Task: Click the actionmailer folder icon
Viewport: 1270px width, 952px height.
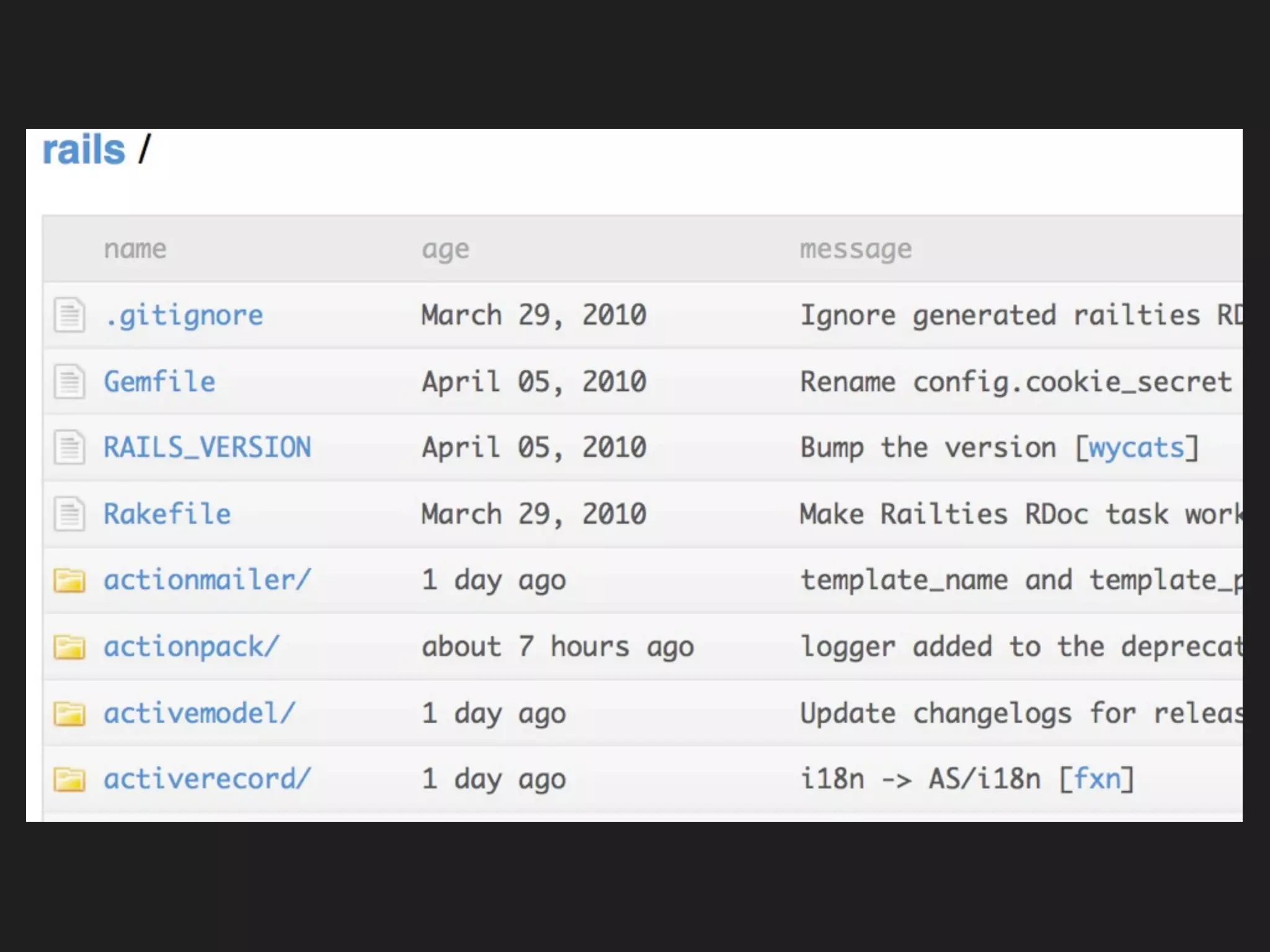Action: (69, 581)
